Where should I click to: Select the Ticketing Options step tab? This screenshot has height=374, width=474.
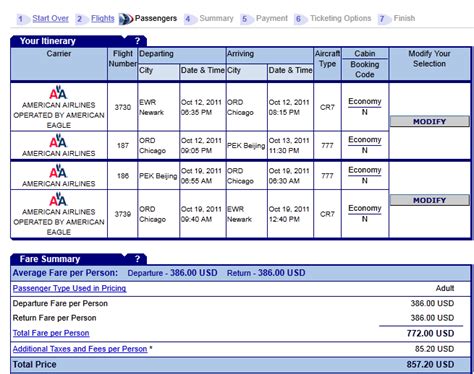pos(340,18)
